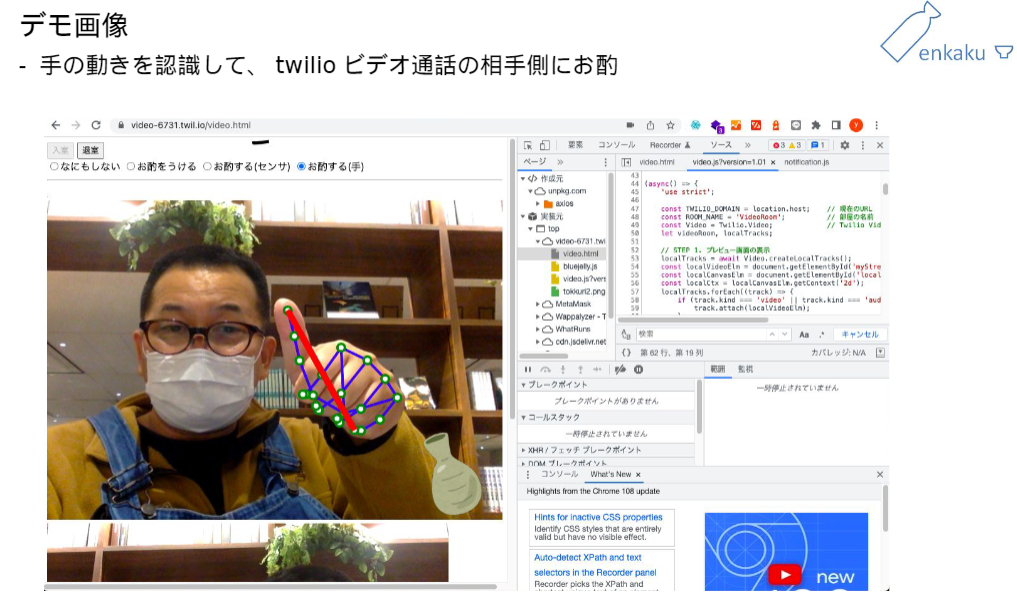This screenshot has height=609, width=1017.
Task: Click the debugger step over icon
Action: [545, 370]
